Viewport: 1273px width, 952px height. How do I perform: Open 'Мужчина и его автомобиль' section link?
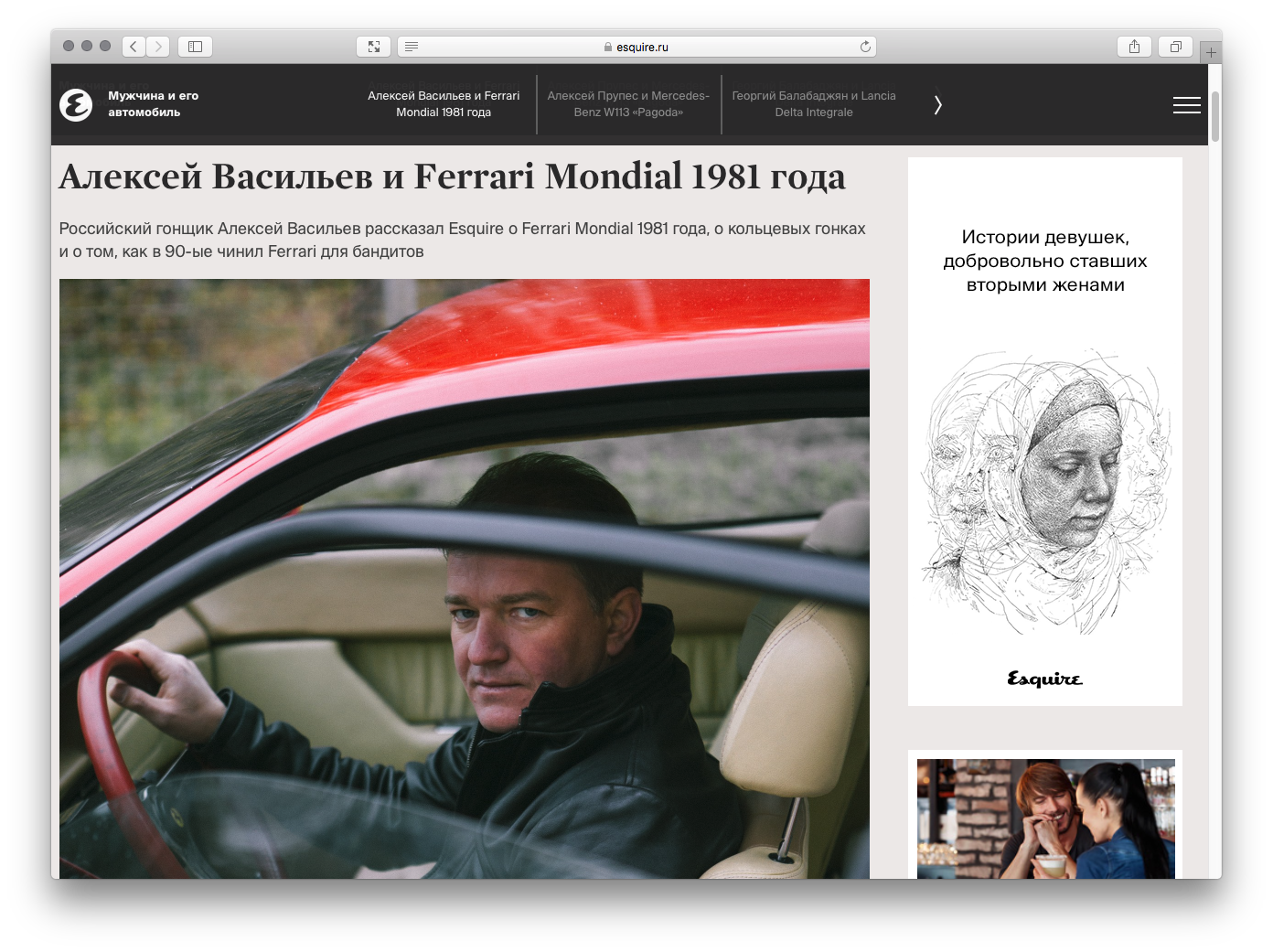pyautogui.click(x=153, y=104)
